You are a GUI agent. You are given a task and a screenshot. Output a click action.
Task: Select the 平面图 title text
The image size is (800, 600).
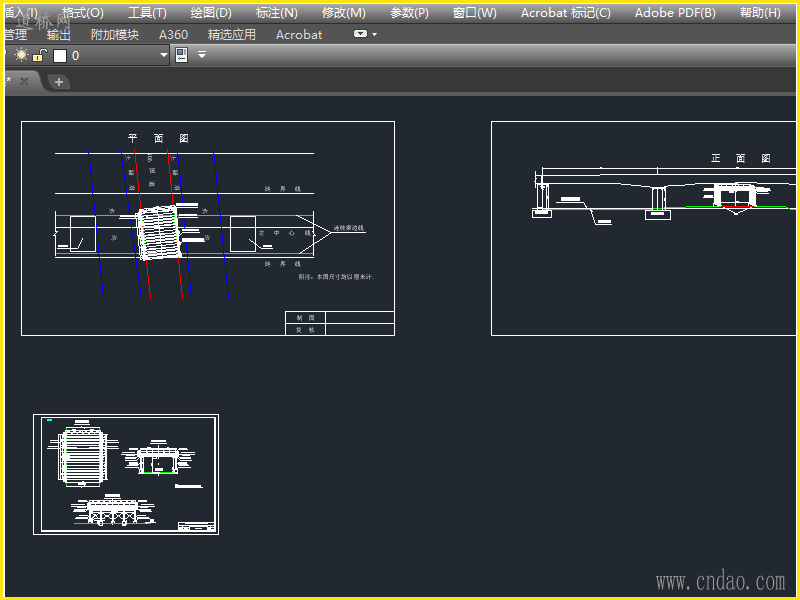pyautogui.click(x=158, y=138)
